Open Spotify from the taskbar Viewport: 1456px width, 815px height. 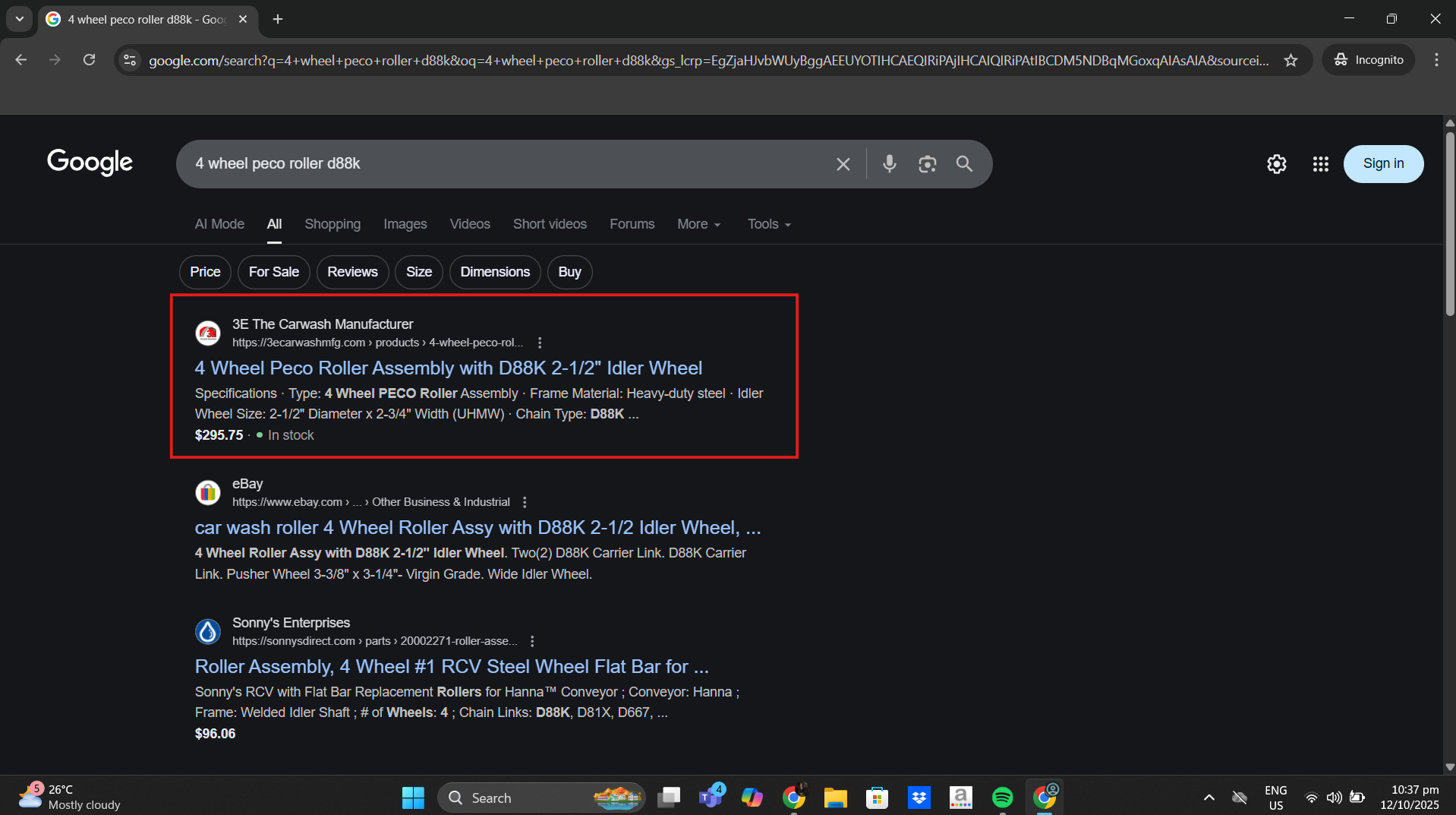[x=1002, y=797]
